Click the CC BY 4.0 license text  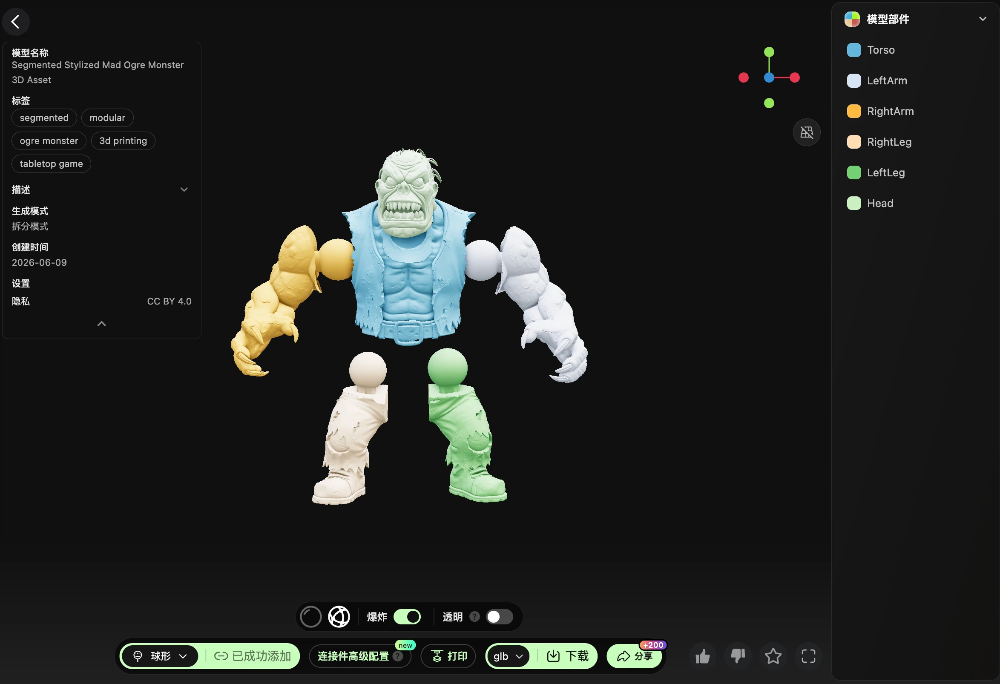169,302
